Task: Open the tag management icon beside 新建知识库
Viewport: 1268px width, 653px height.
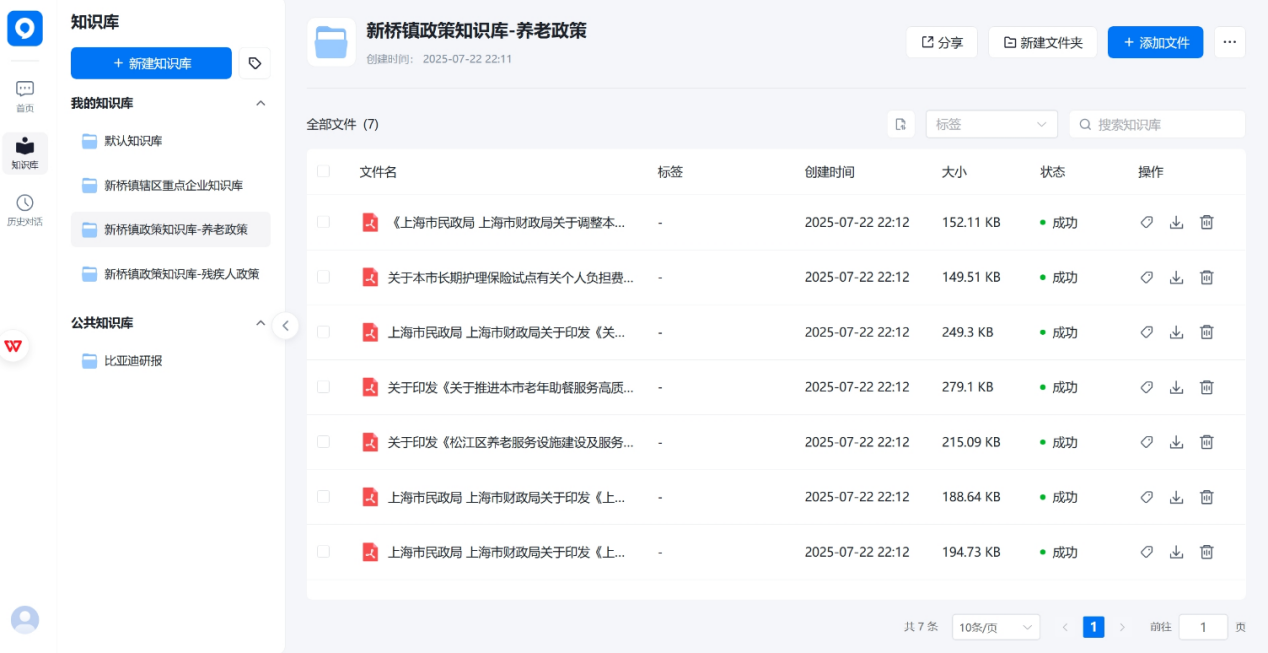Action: pos(255,63)
